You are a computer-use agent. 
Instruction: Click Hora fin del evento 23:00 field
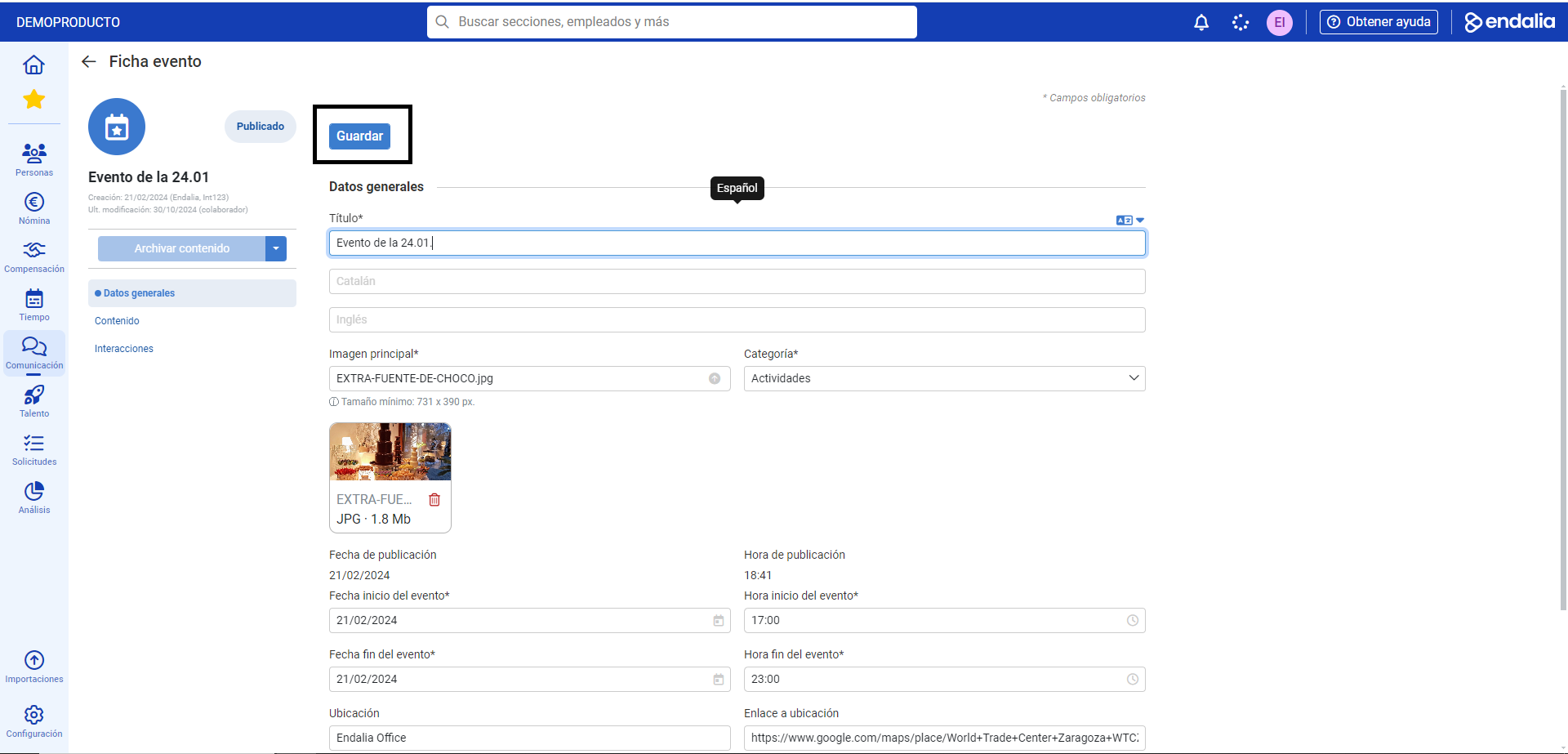(x=944, y=679)
